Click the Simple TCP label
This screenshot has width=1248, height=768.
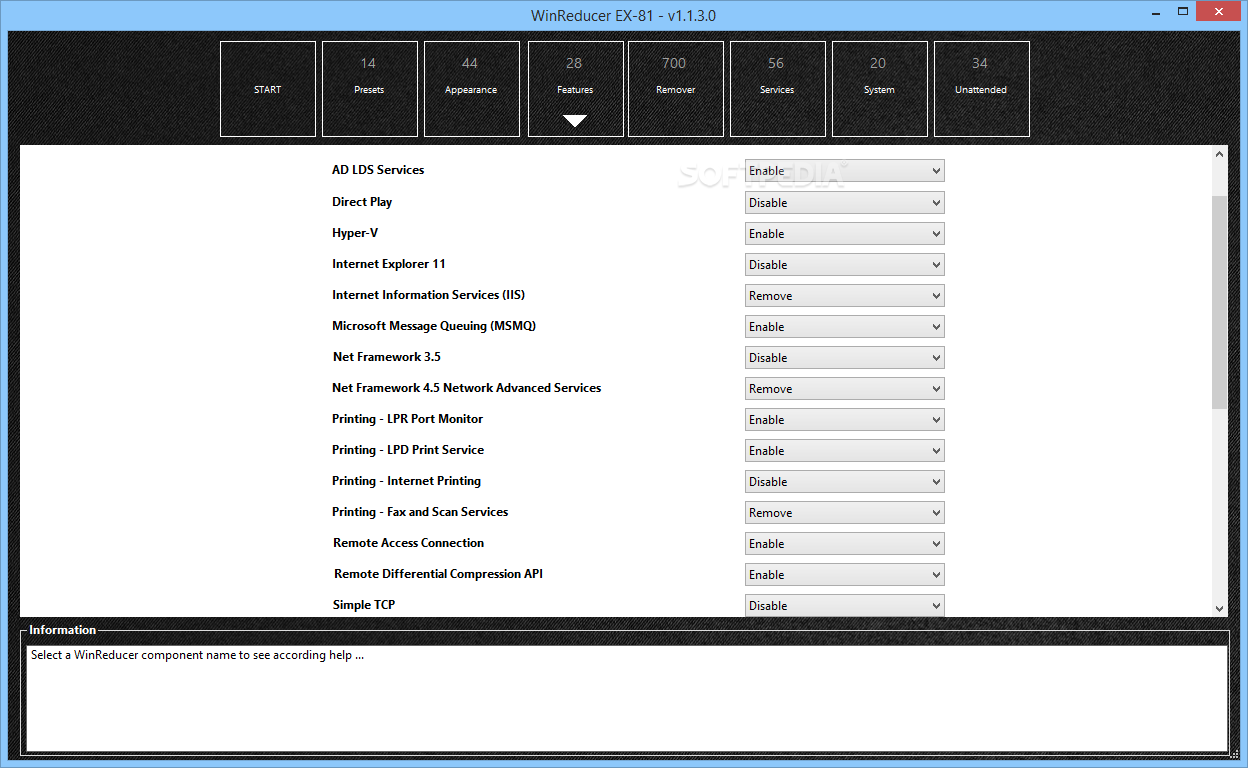pos(364,605)
